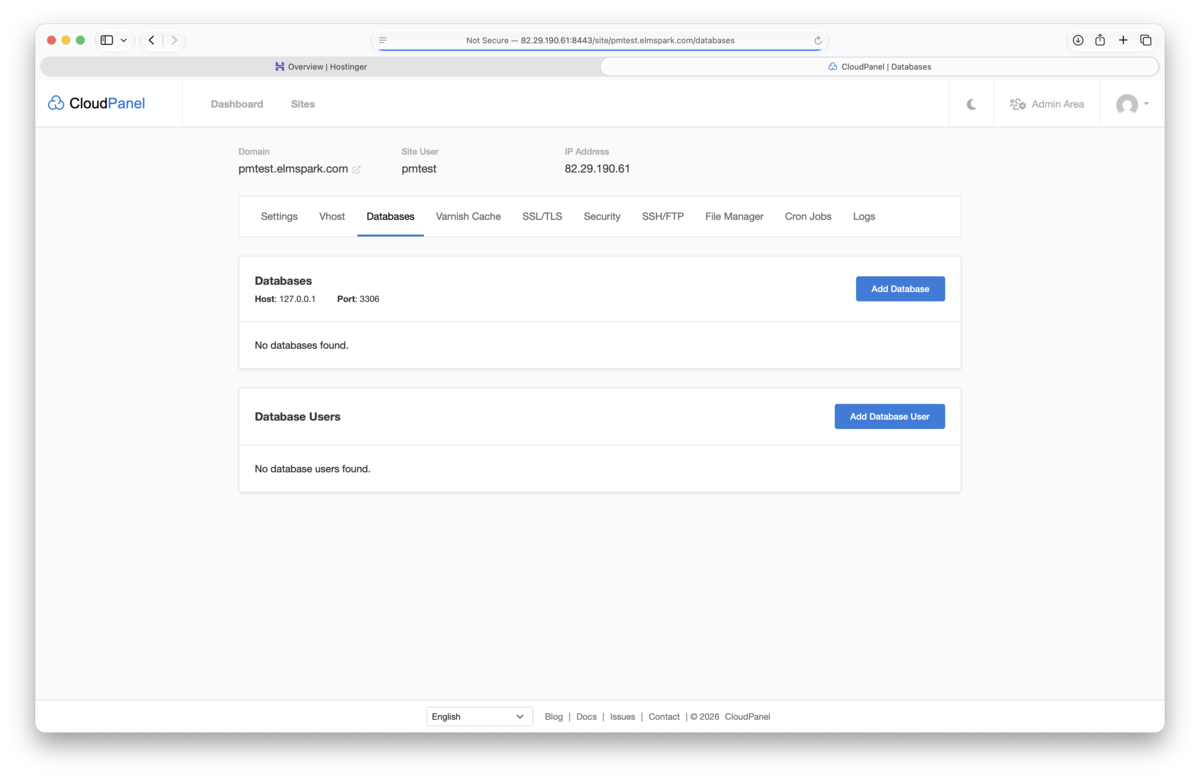Go to Sites in top navigation
This screenshot has height=779, width=1200.
click(x=303, y=104)
